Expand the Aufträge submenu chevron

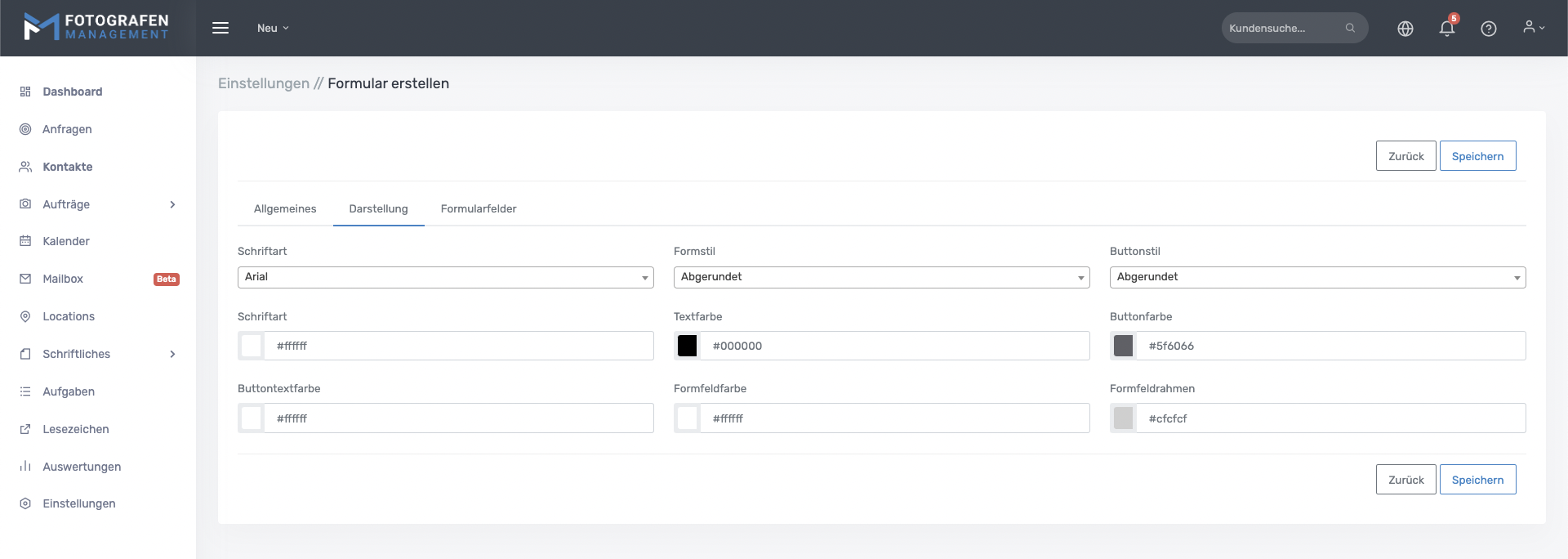click(172, 204)
